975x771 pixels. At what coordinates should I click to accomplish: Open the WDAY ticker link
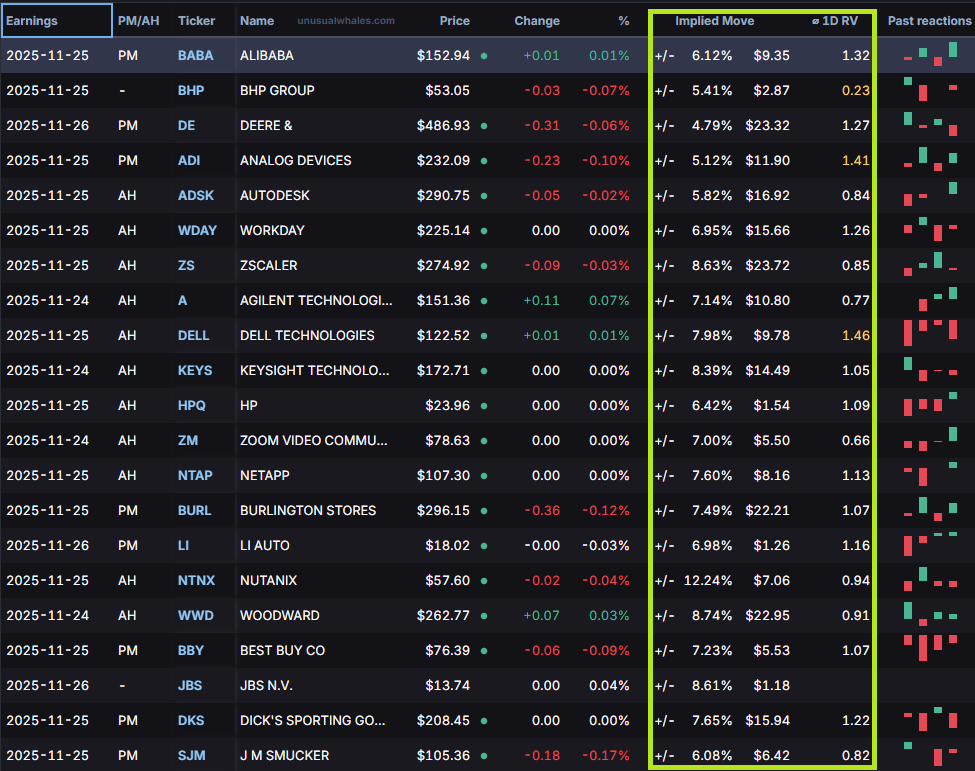197,230
